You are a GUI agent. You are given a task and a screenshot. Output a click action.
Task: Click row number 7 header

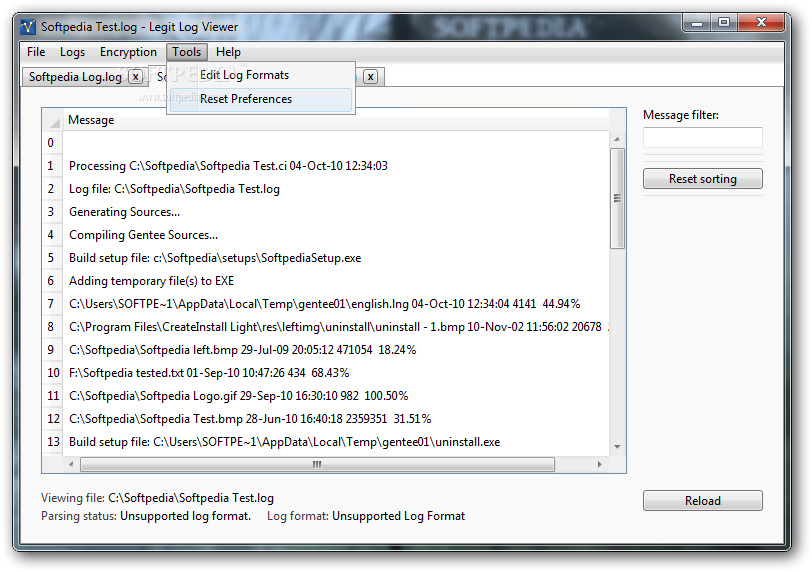tap(51, 304)
